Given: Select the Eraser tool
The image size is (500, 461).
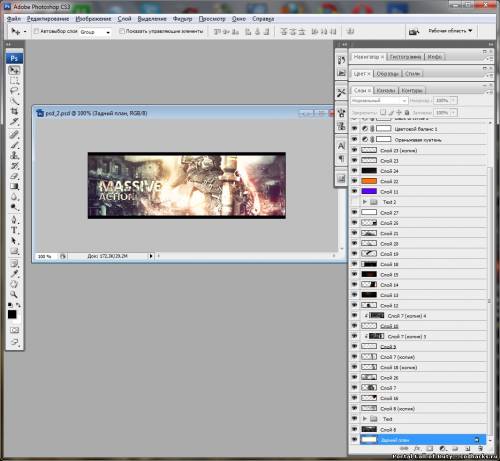Looking at the screenshot, I should 14,176.
